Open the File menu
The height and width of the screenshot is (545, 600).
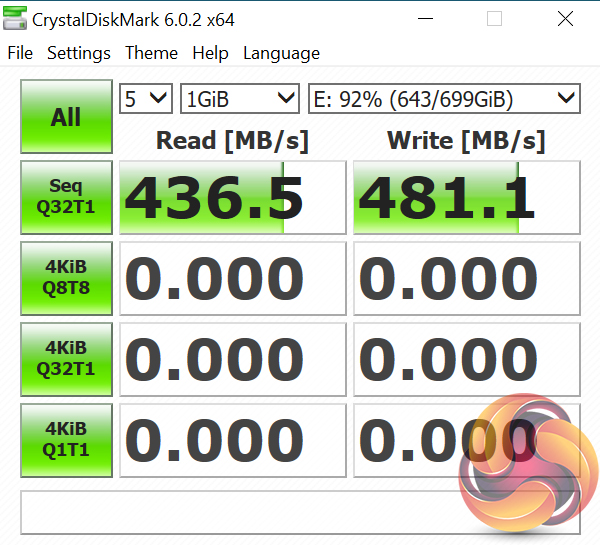[x=20, y=53]
